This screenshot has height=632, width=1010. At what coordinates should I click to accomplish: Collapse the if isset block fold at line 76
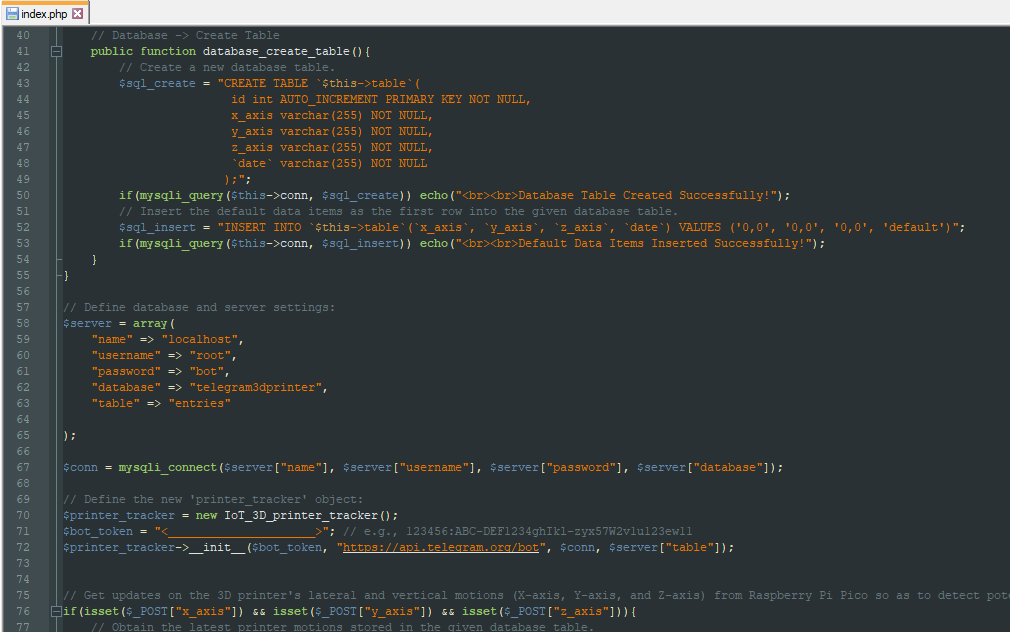57,611
